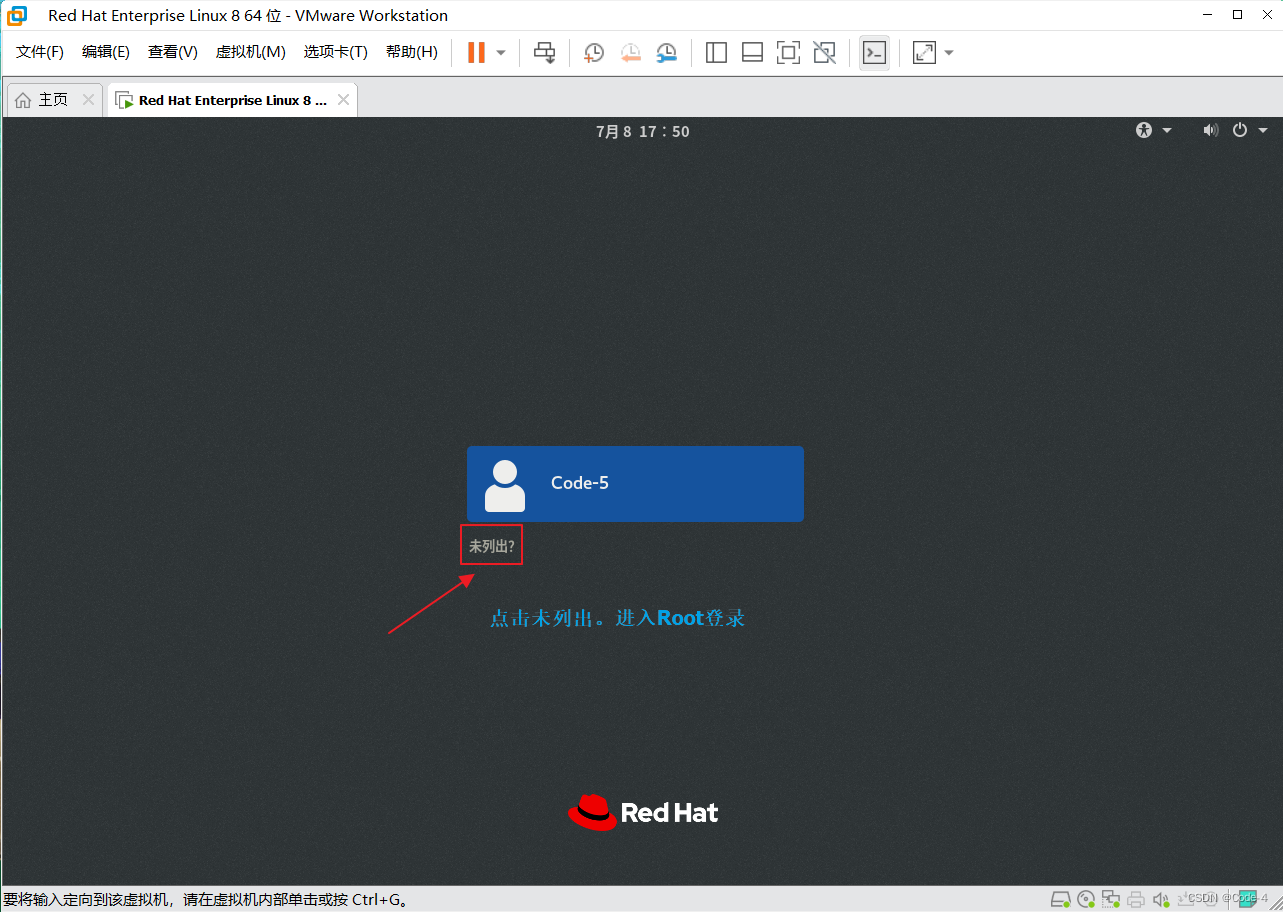
Task: Open the clock showing 7月8 17:50
Action: click(x=642, y=131)
